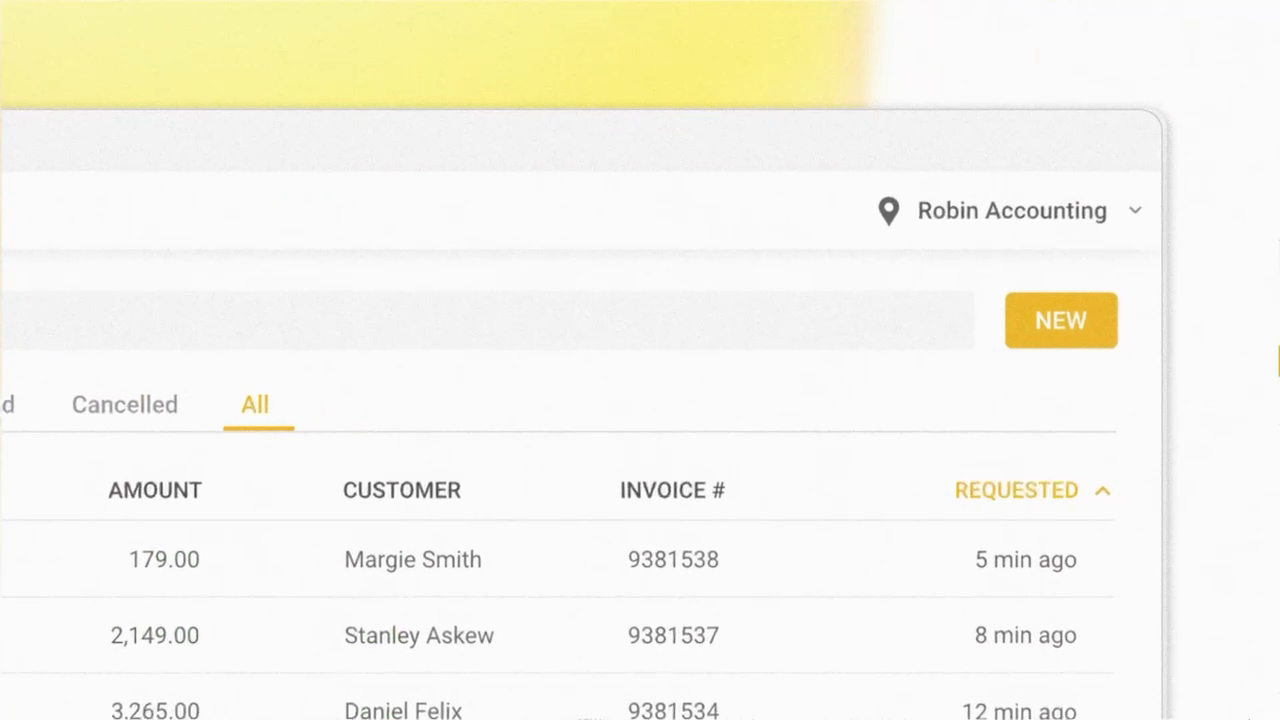1280x720 pixels.
Task: Select the amount 3,265.00
Action: click(155, 710)
